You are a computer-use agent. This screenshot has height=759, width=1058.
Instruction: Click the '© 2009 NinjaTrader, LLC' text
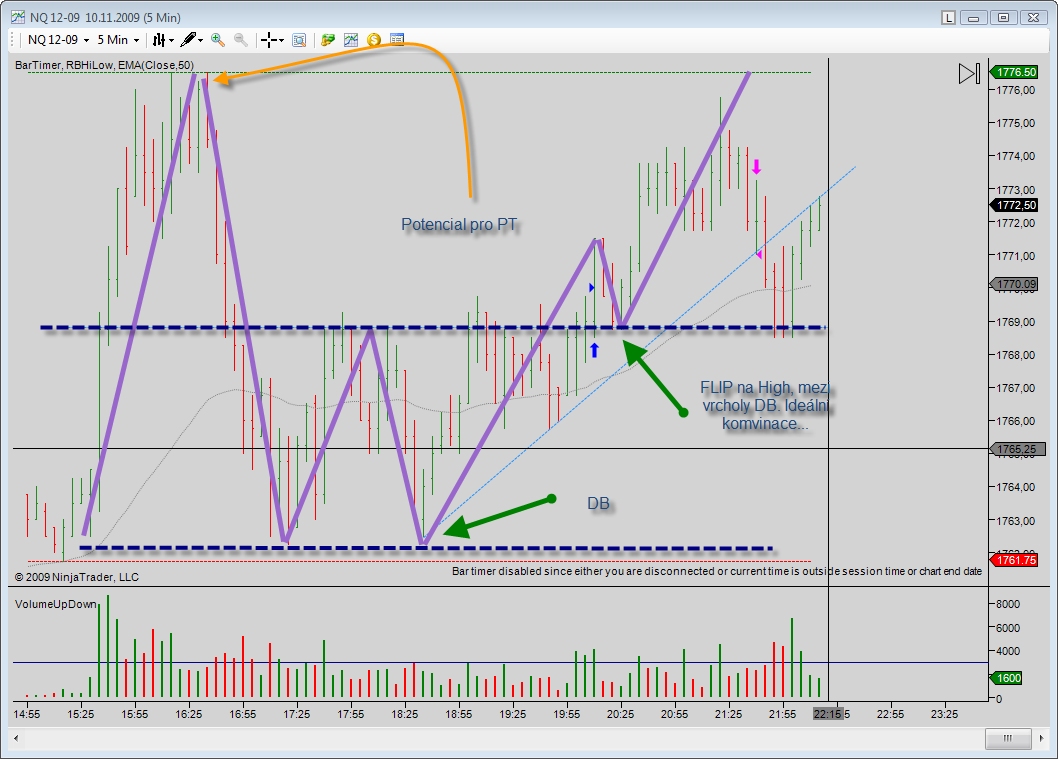point(77,577)
